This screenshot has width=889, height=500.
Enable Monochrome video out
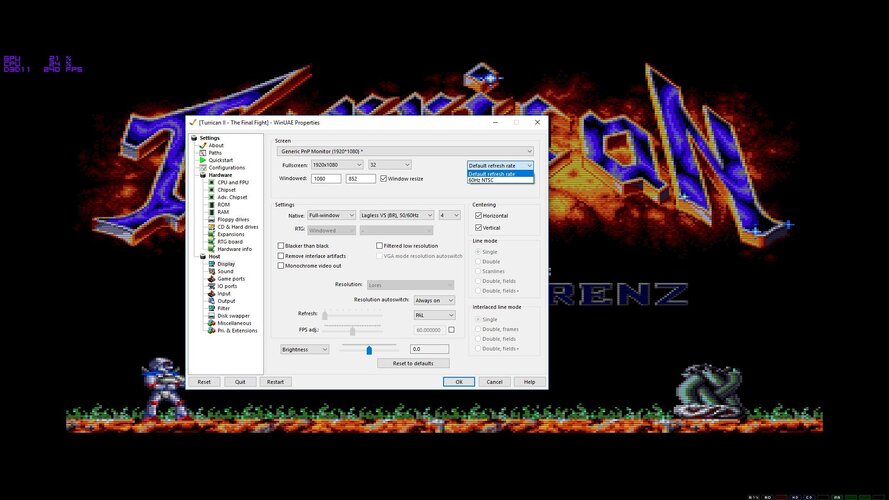[x=281, y=265]
